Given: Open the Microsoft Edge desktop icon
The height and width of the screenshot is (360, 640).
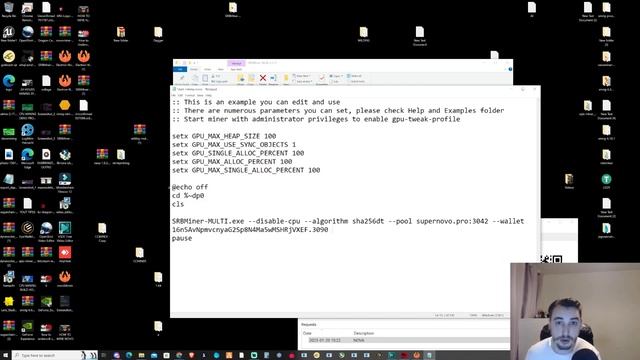Looking at the screenshot, I should click(9, 81).
